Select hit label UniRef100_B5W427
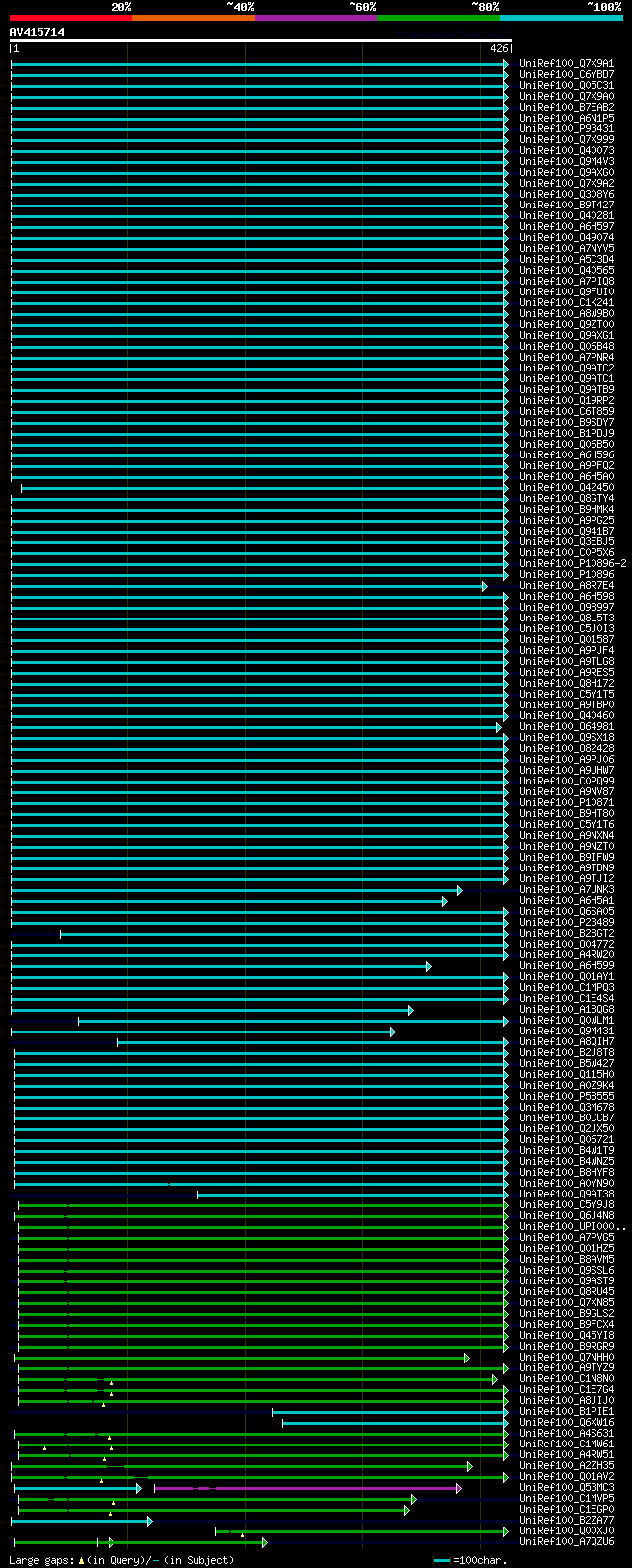The image size is (632, 1568). coord(567,1064)
